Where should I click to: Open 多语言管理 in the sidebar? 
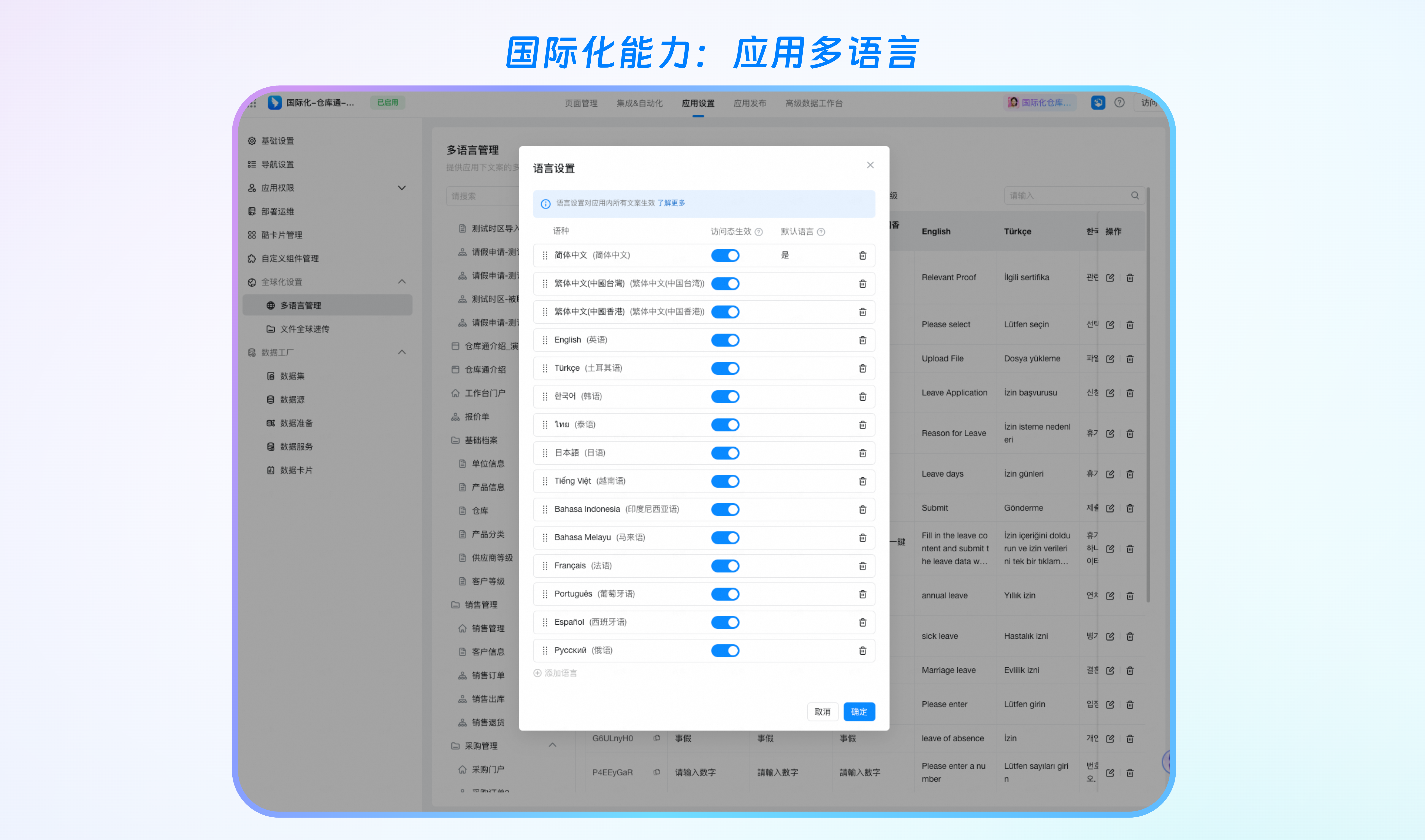[327, 306]
